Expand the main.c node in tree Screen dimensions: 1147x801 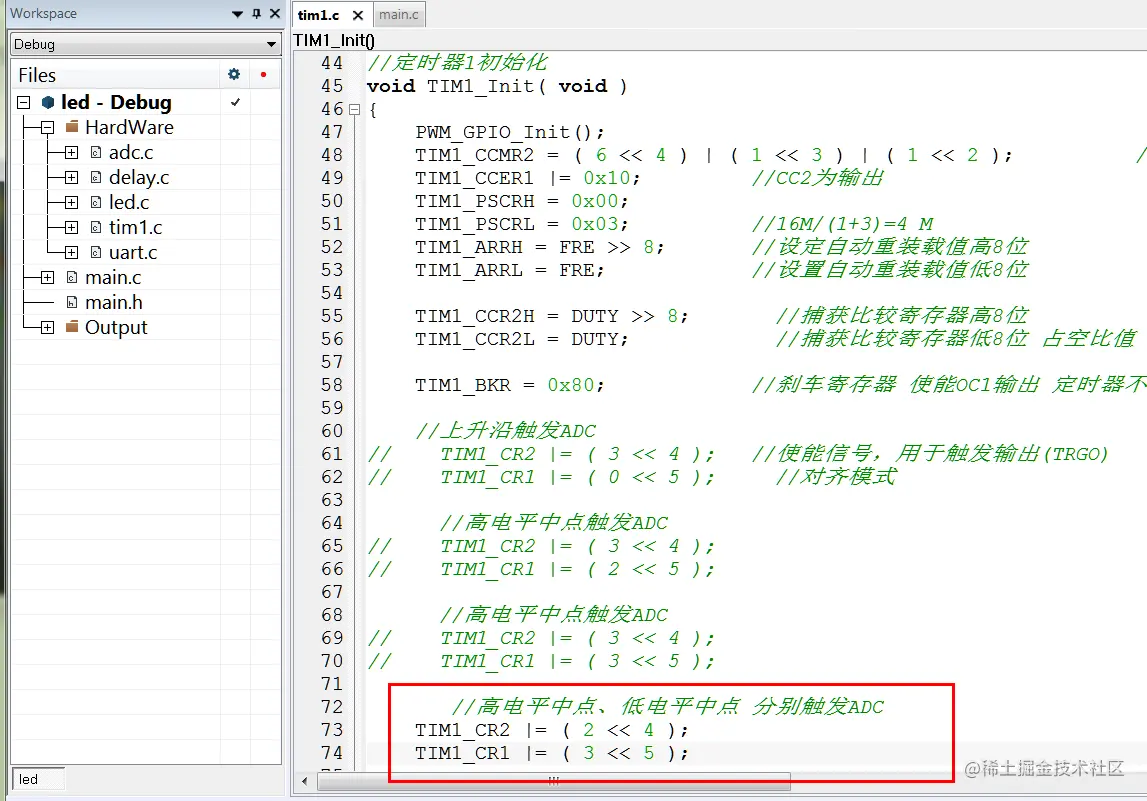tap(48, 277)
